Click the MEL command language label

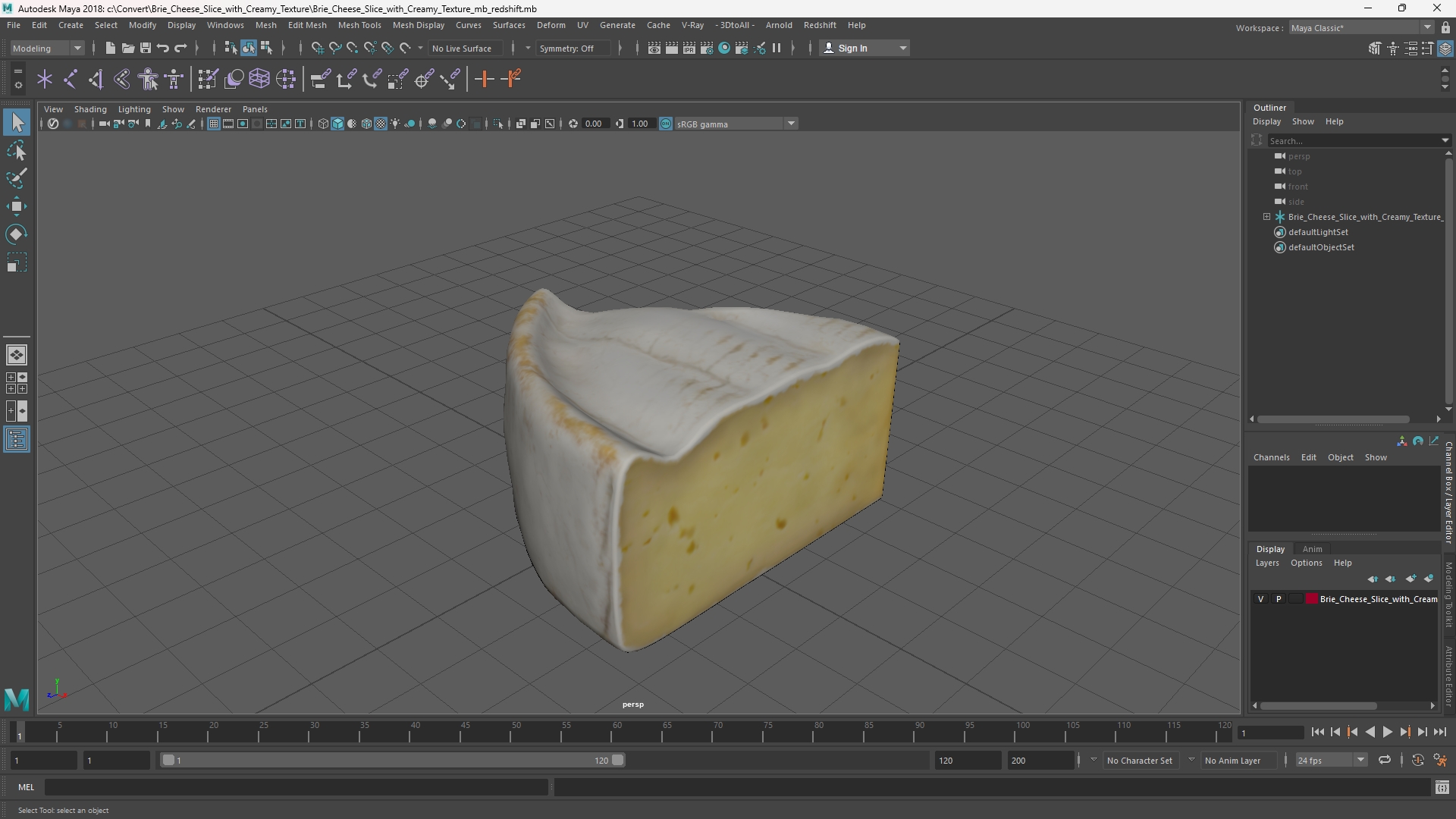[x=27, y=787]
